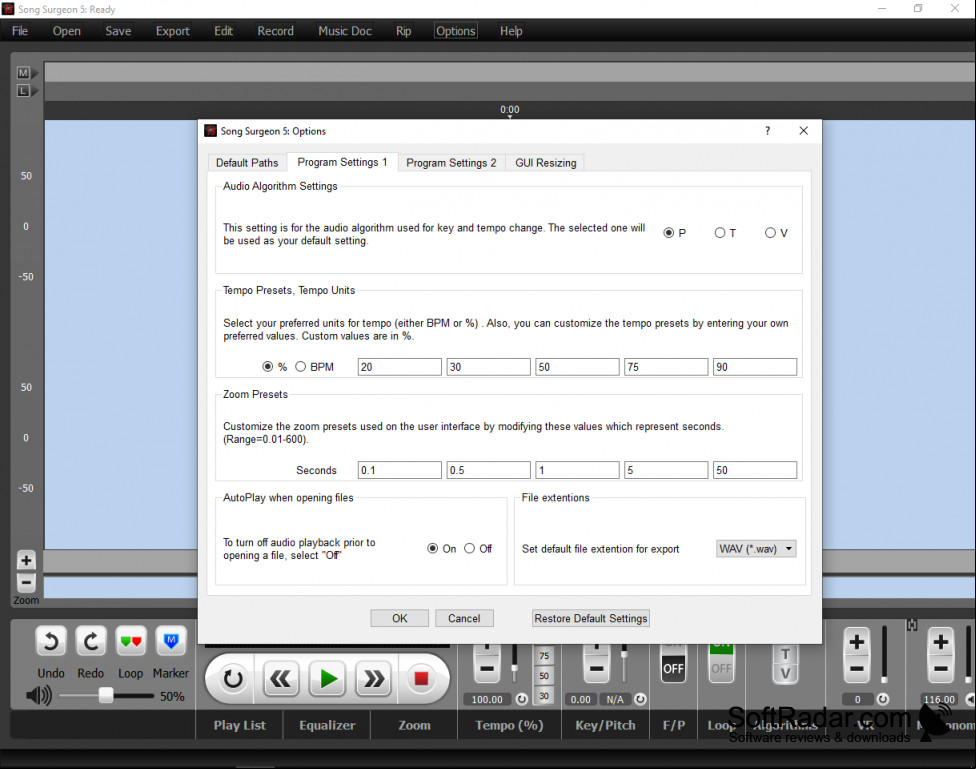Click the Play List panel button
976x769 pixels.
click(x=240, y=725)
